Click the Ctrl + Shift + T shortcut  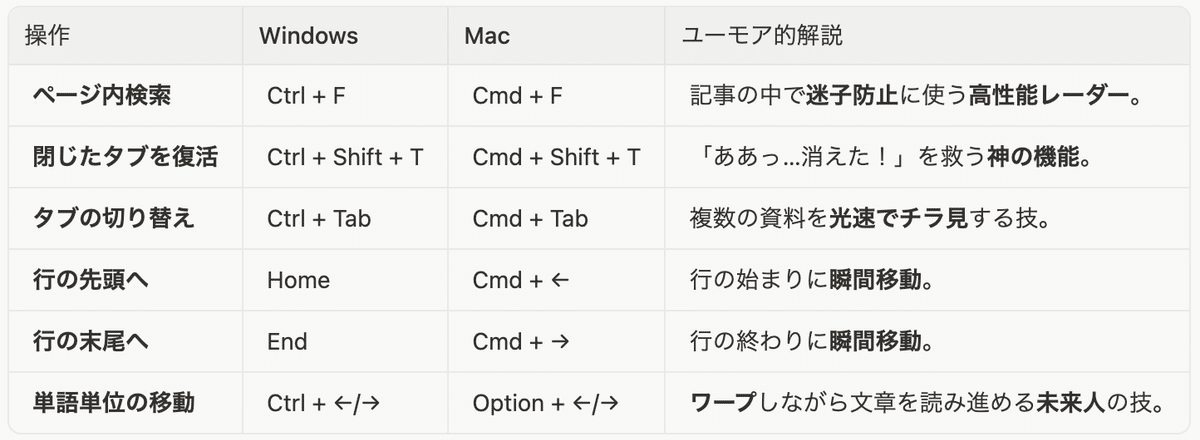click(x=345, y=157)
